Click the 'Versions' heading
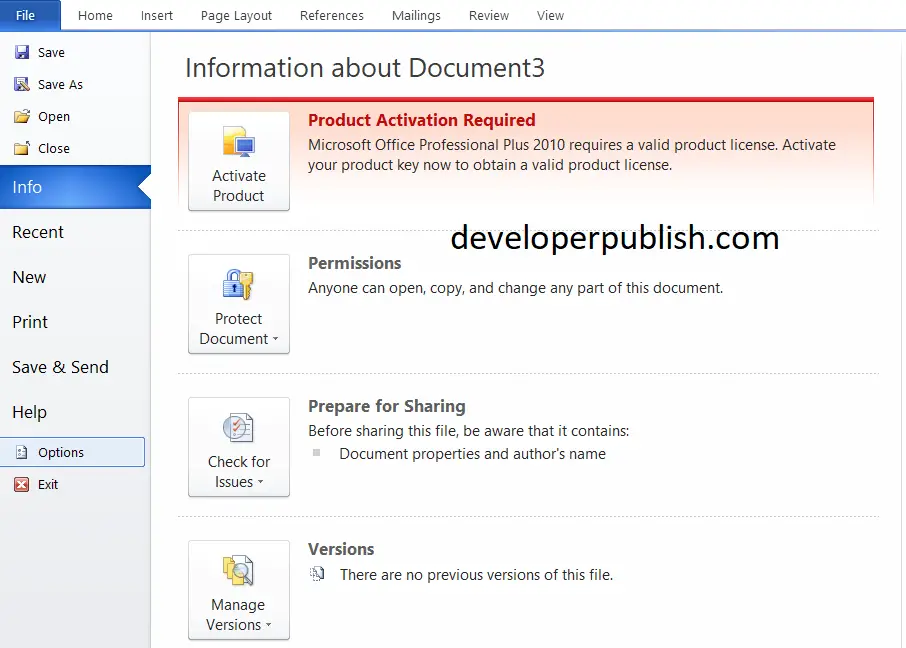The width and height of the screenshot is (906, 648). 341,549
